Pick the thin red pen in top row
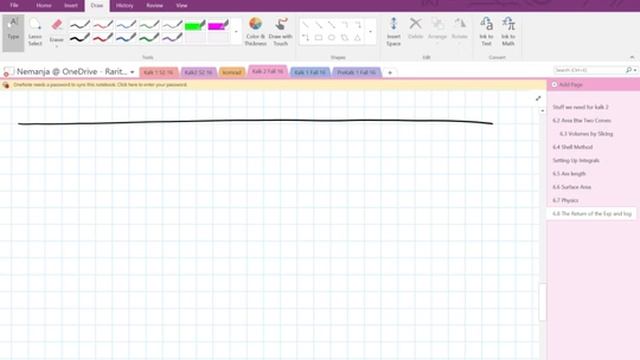640x360 pixels. (x=103, y=25)
